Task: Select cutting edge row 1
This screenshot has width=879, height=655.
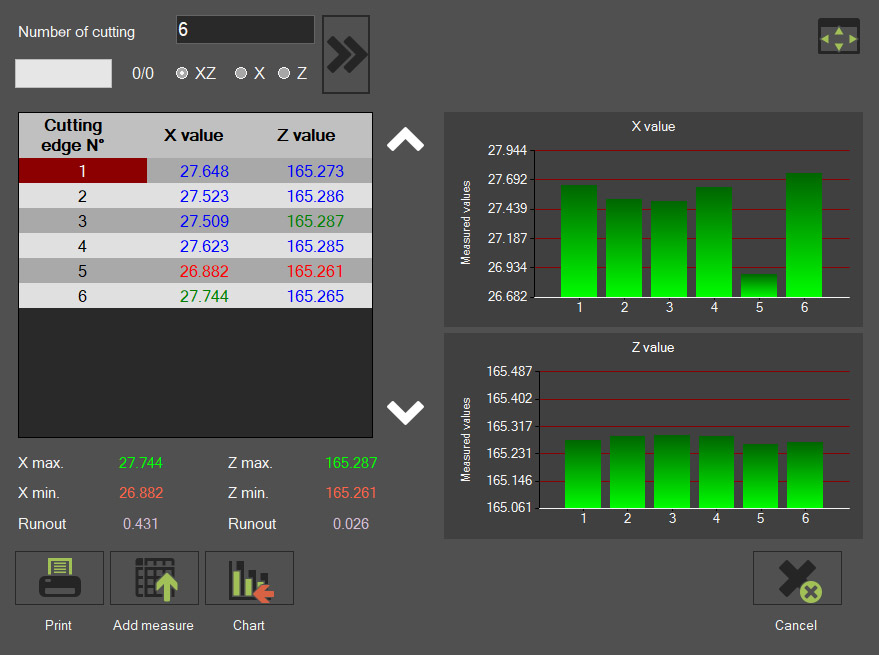Action: pos(83,171)
